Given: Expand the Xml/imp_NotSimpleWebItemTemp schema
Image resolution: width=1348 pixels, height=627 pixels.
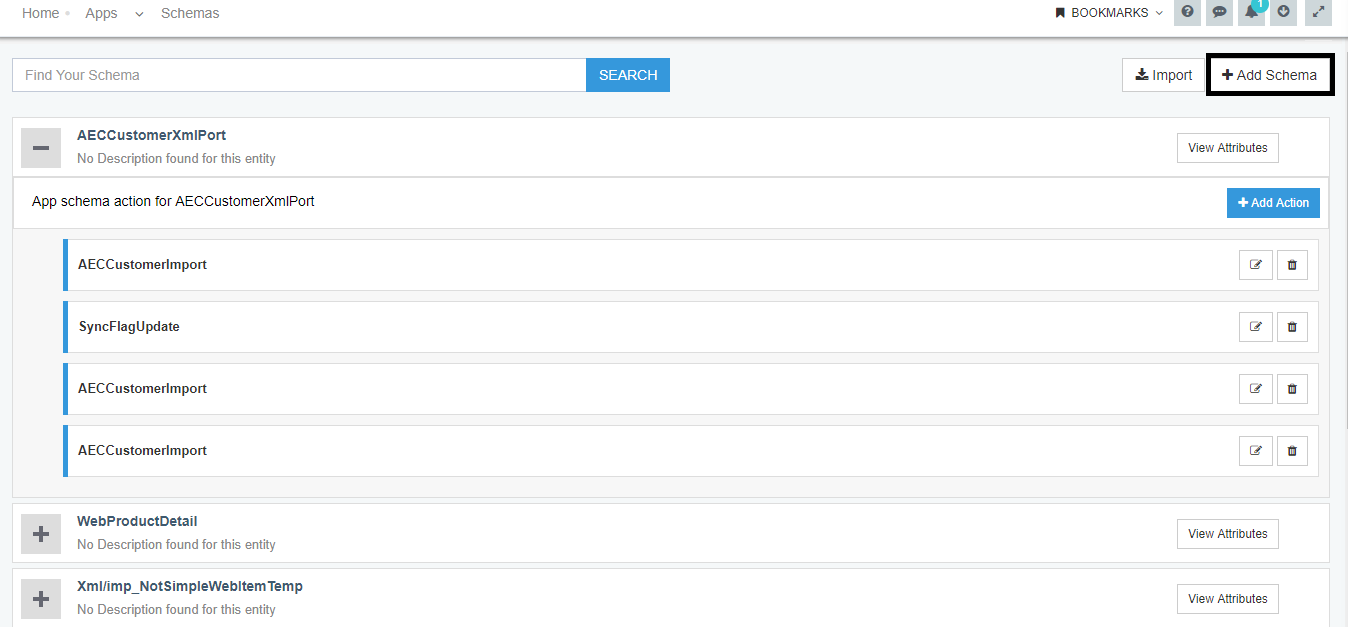Looking at the screenshot, I should pyautogui.click(x=41, y=598).
